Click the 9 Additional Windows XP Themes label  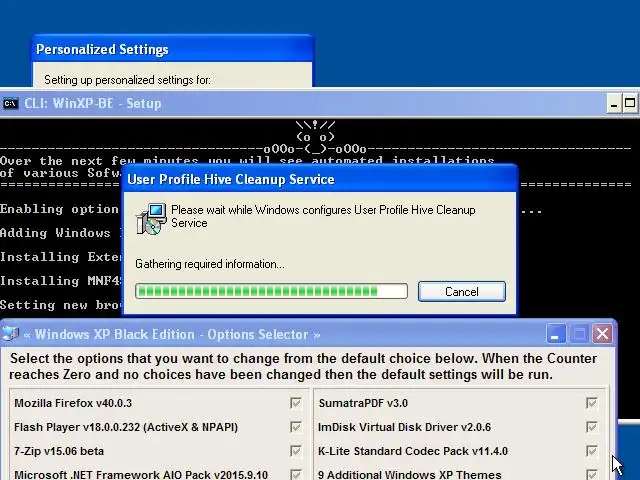(x=410, y=475)
